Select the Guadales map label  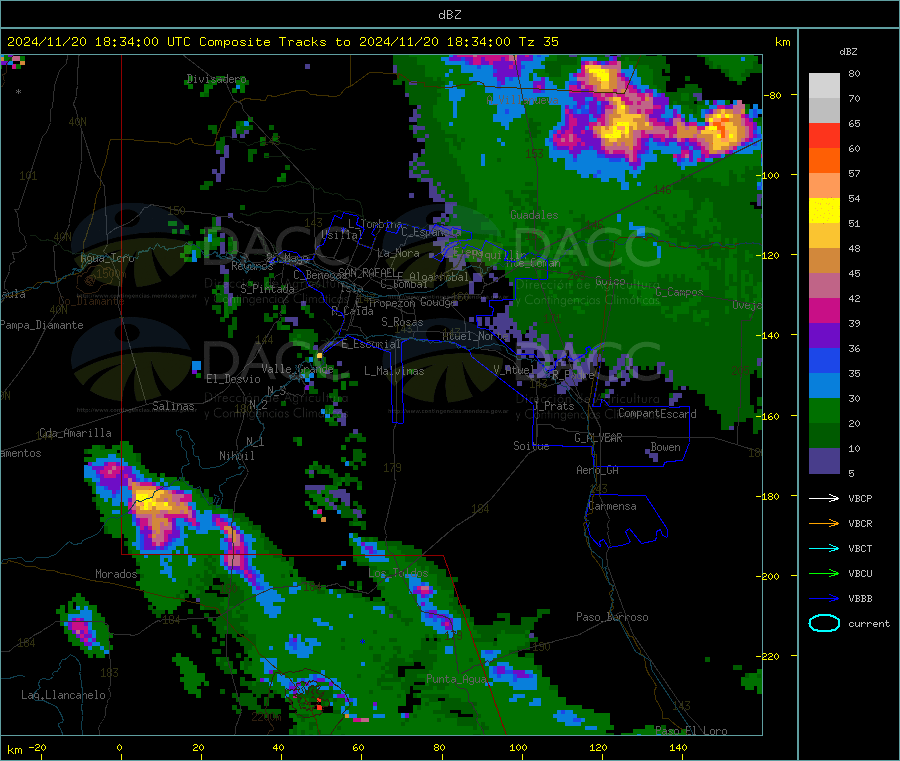pyautogui.click(x=534, y=215)
